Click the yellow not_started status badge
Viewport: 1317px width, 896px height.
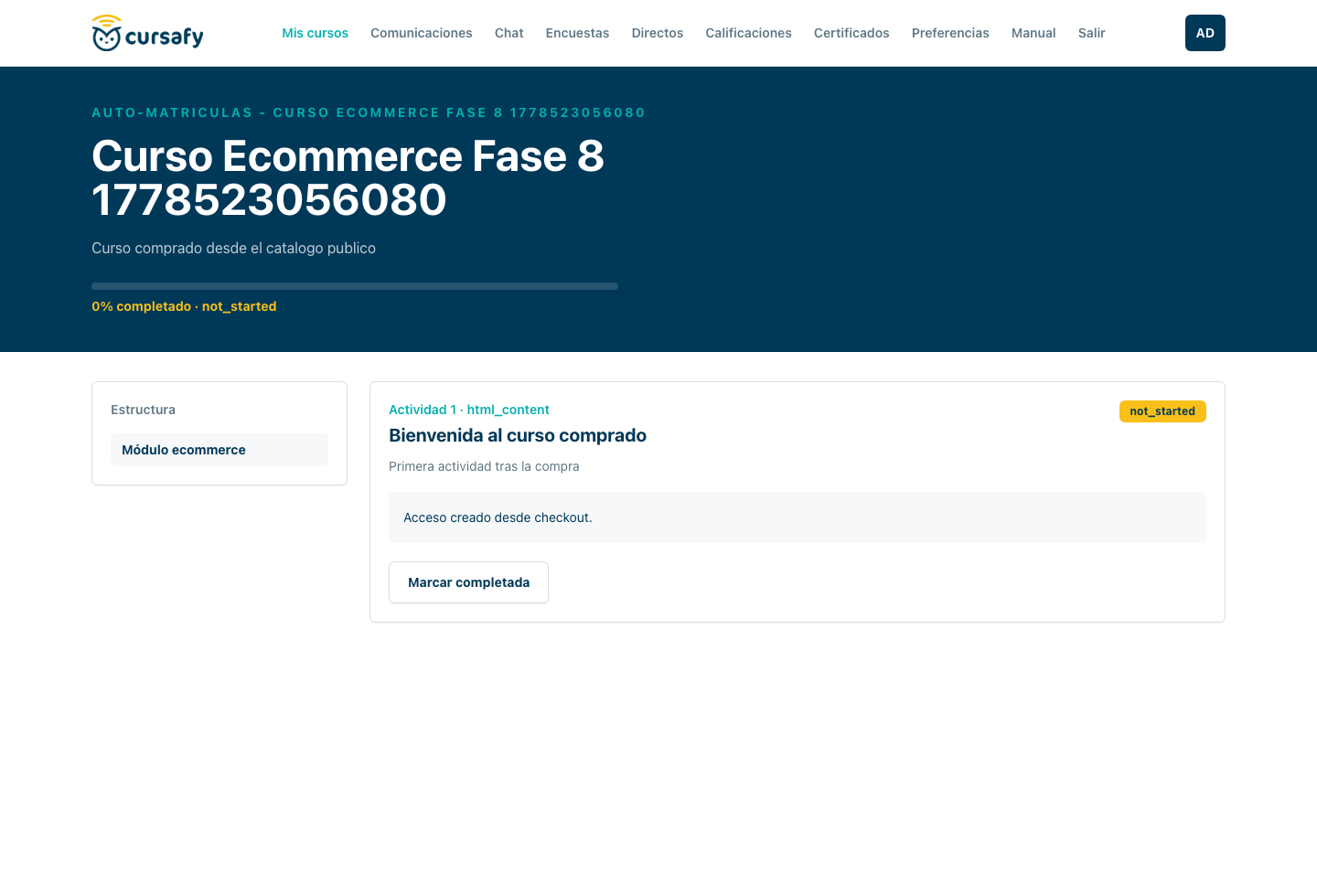click(x=1162, y=411)
